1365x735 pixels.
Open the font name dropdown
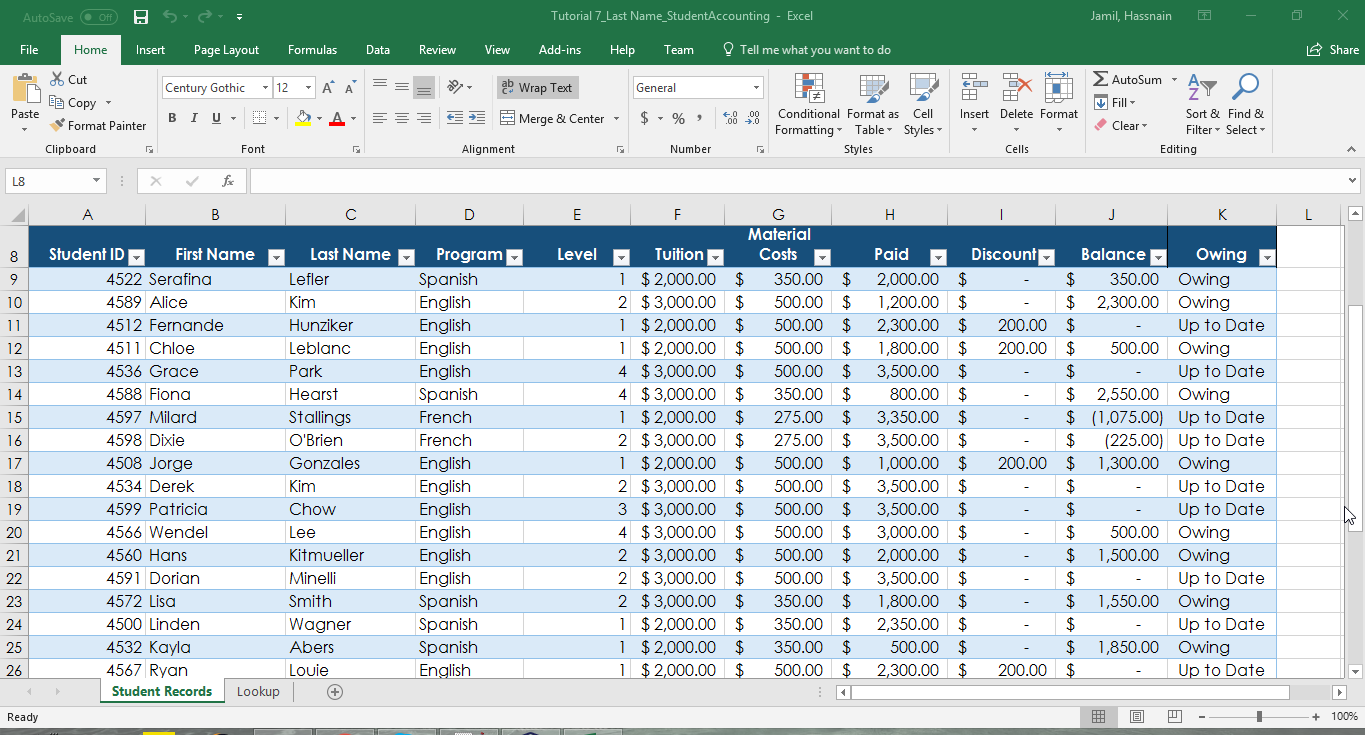tap(267, 87)
